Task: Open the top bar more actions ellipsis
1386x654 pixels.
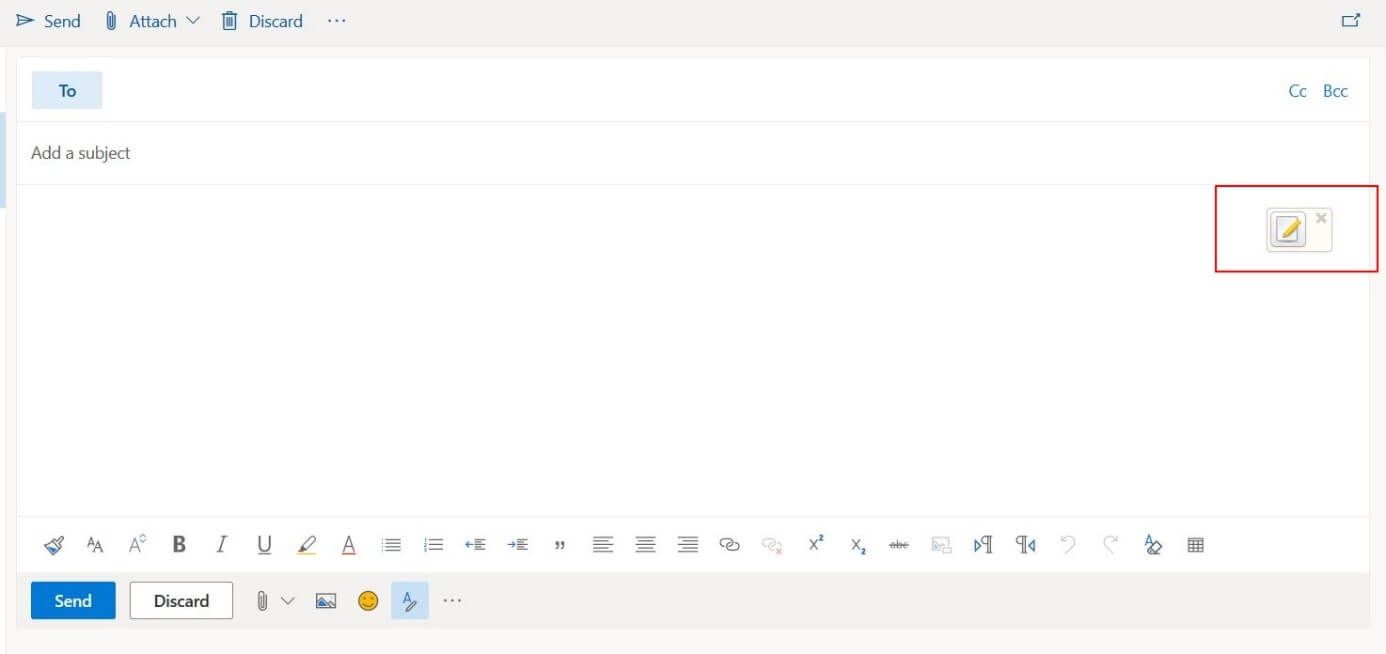Action: 336,21
